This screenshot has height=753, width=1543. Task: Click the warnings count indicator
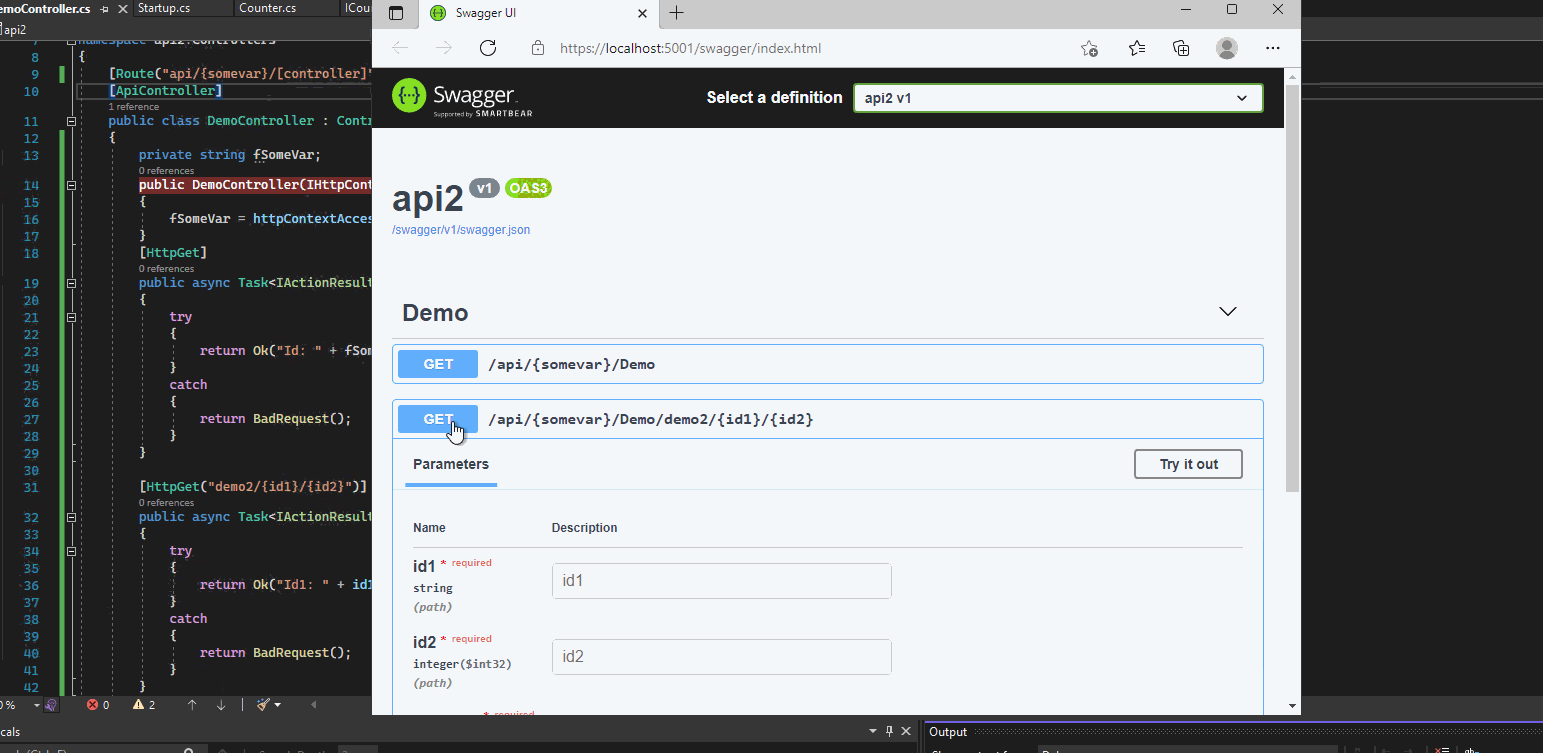(x=145, y=705)
